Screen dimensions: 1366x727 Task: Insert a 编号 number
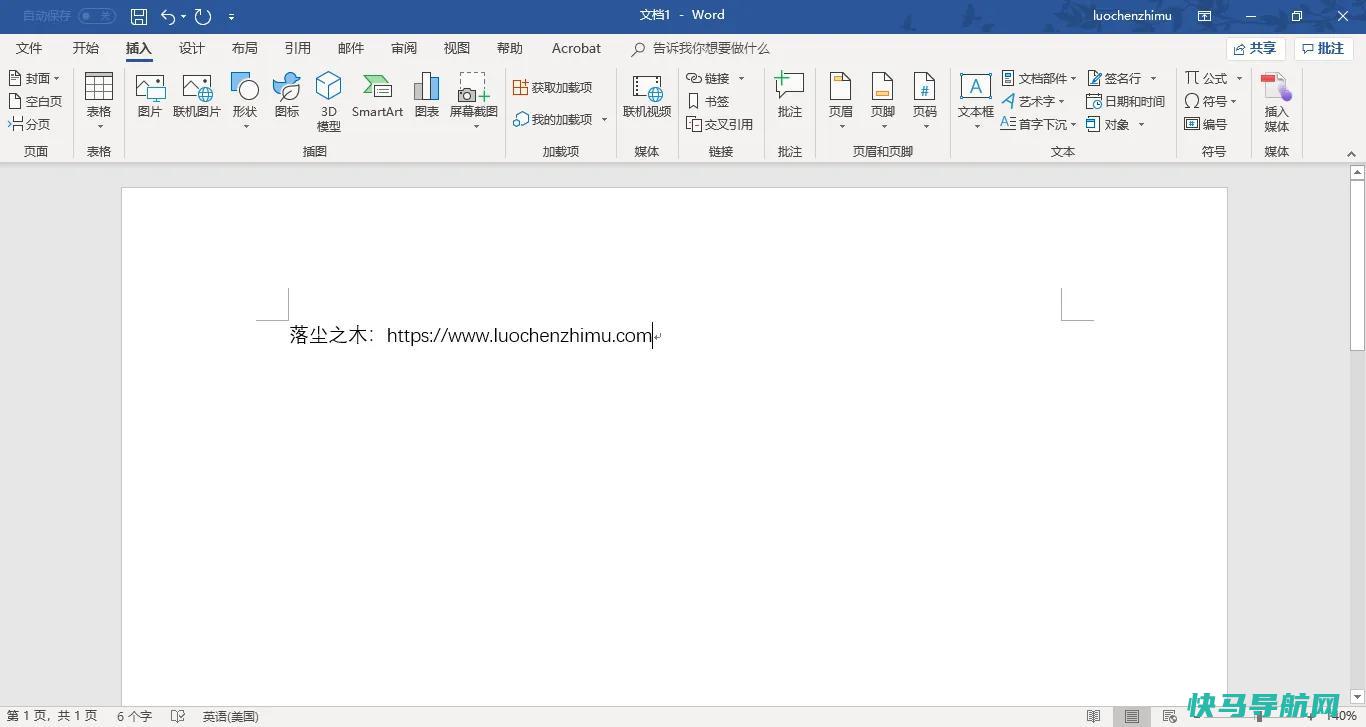[x=1205, y=124]
